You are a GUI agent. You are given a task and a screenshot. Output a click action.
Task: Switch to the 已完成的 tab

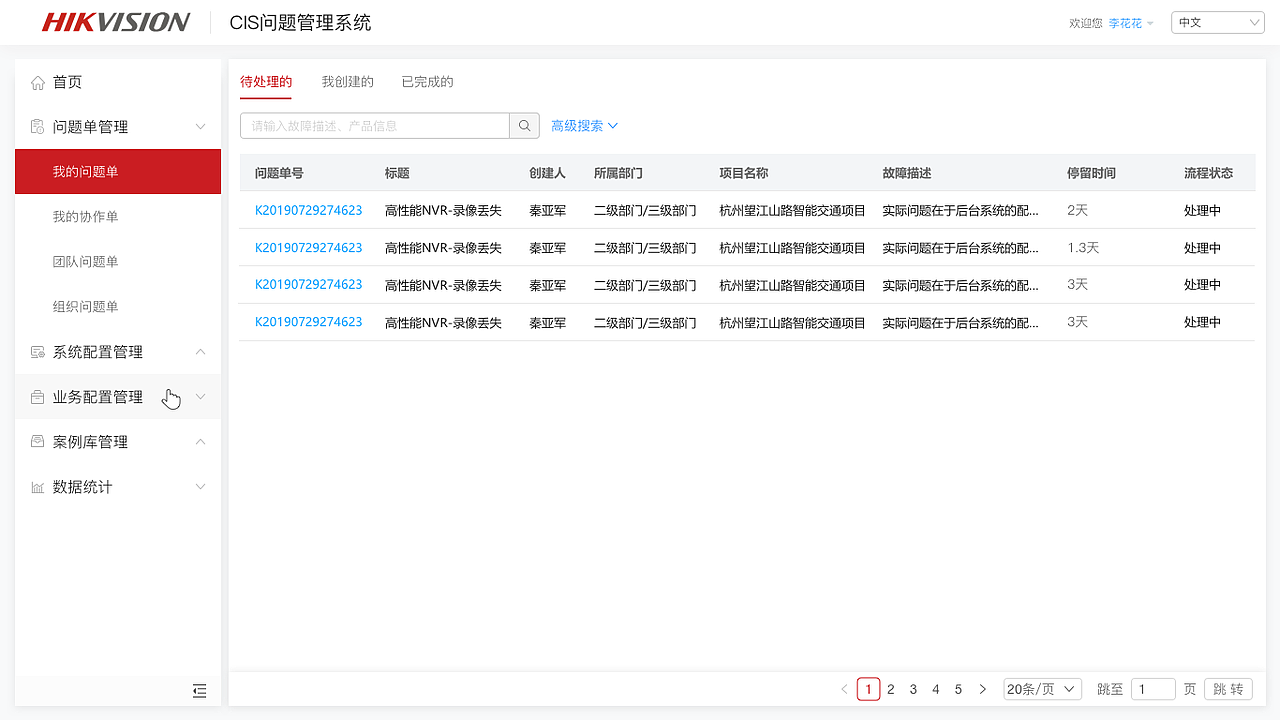tap(427, 82)
